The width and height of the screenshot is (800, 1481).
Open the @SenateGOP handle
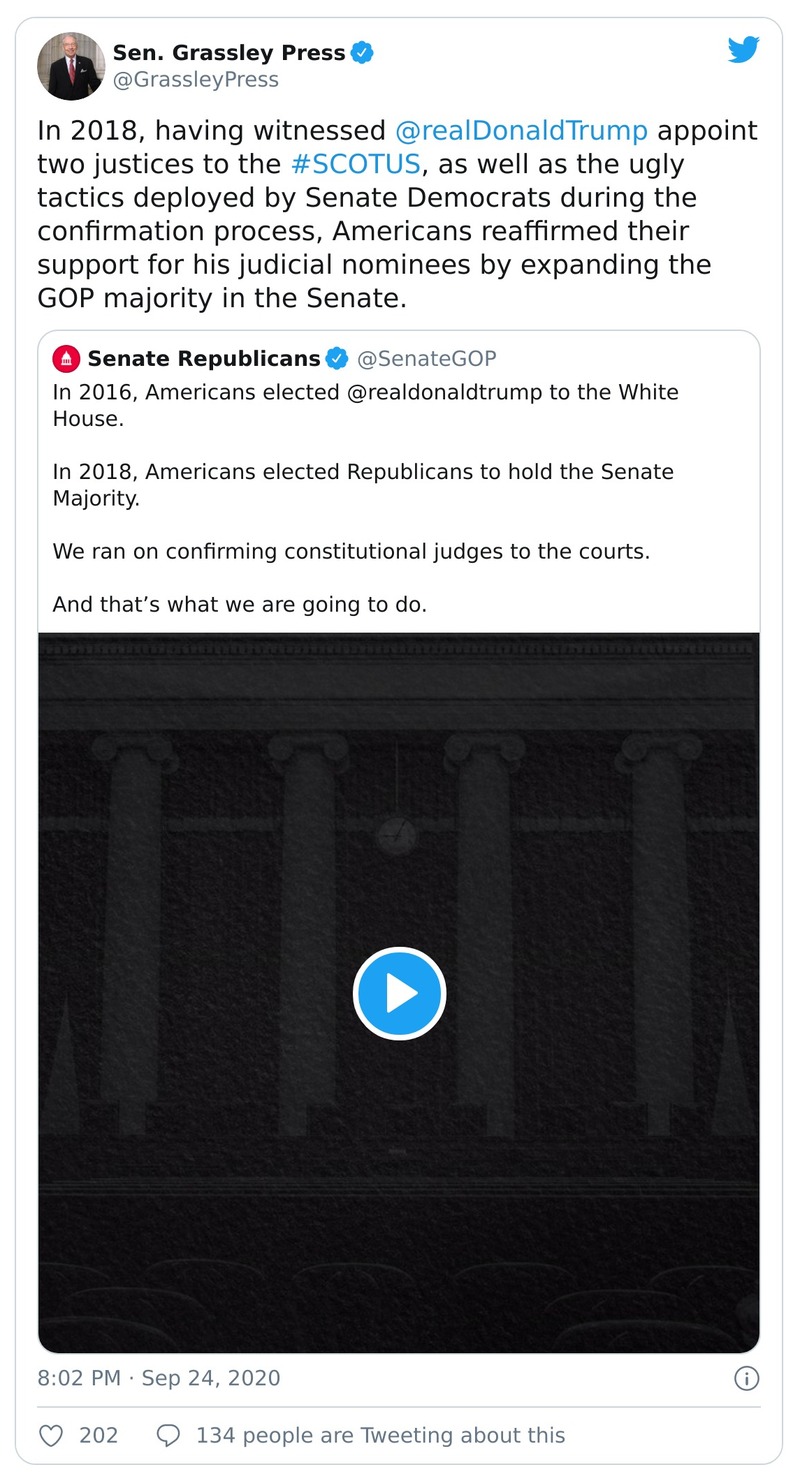point(427,358)
